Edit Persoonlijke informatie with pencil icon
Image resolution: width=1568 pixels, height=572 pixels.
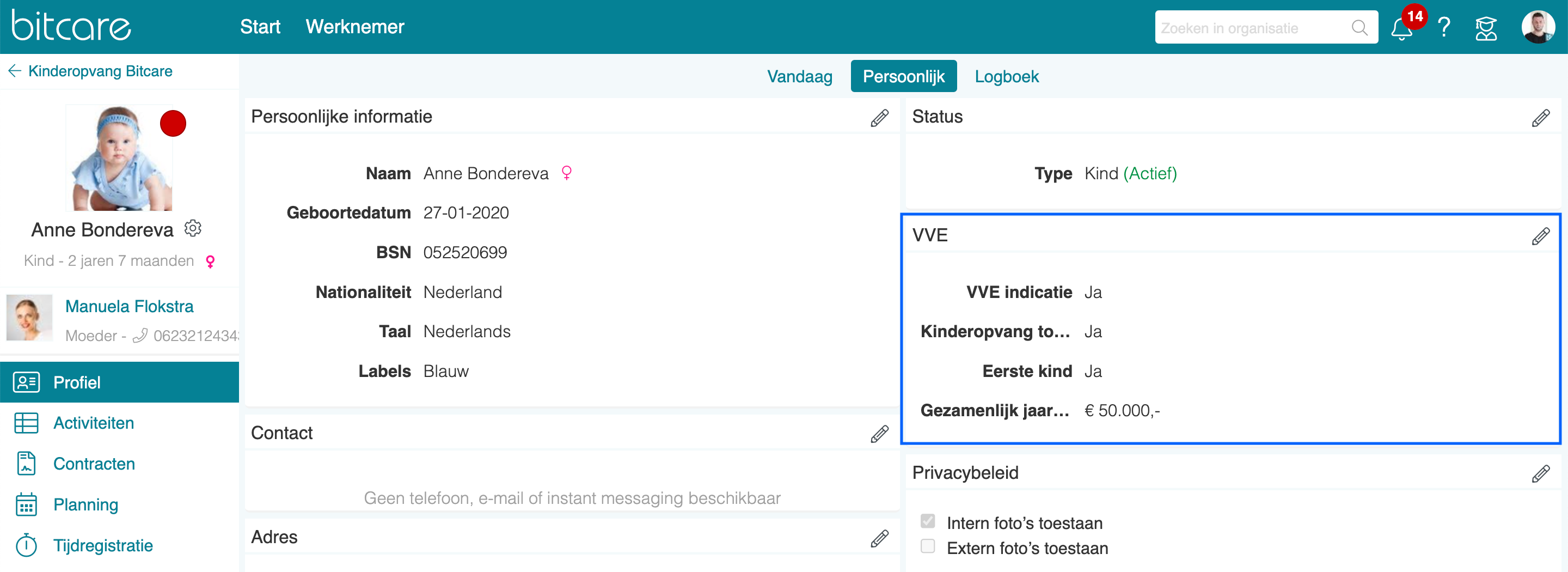click(879, 118)
